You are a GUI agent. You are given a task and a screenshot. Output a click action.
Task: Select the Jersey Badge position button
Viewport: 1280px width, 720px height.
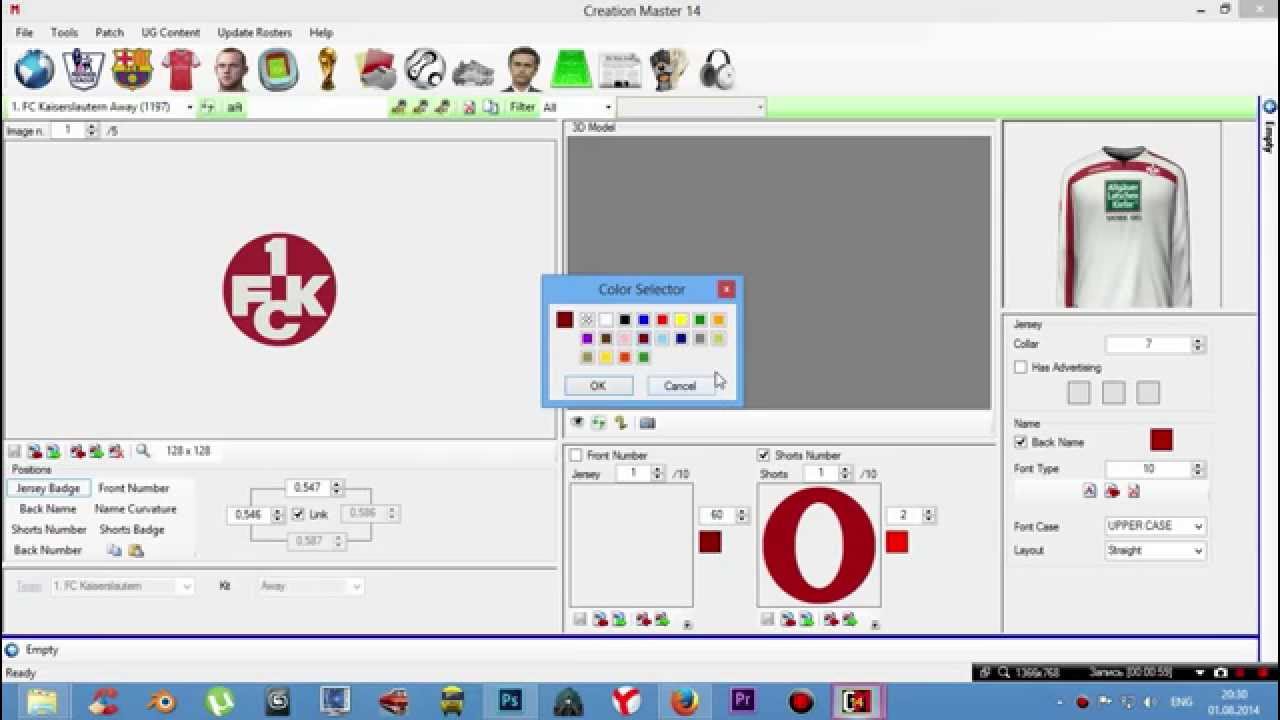pyautogui.click(x=48, y=488)
